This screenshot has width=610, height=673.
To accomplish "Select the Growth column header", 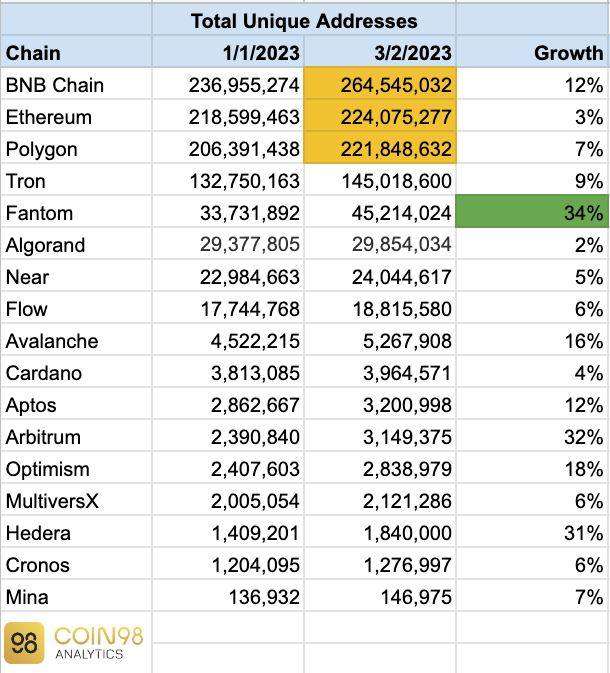I will [x=568, y=53].
